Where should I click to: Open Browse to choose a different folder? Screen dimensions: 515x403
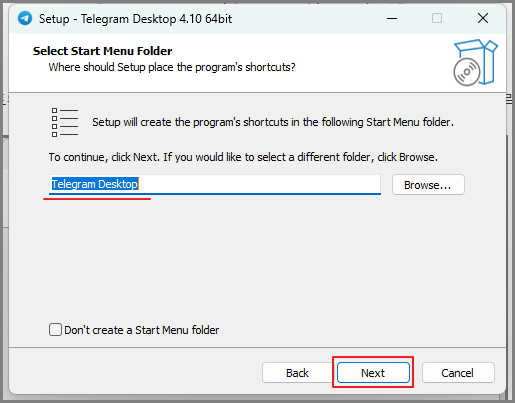(x=428, y=185)
